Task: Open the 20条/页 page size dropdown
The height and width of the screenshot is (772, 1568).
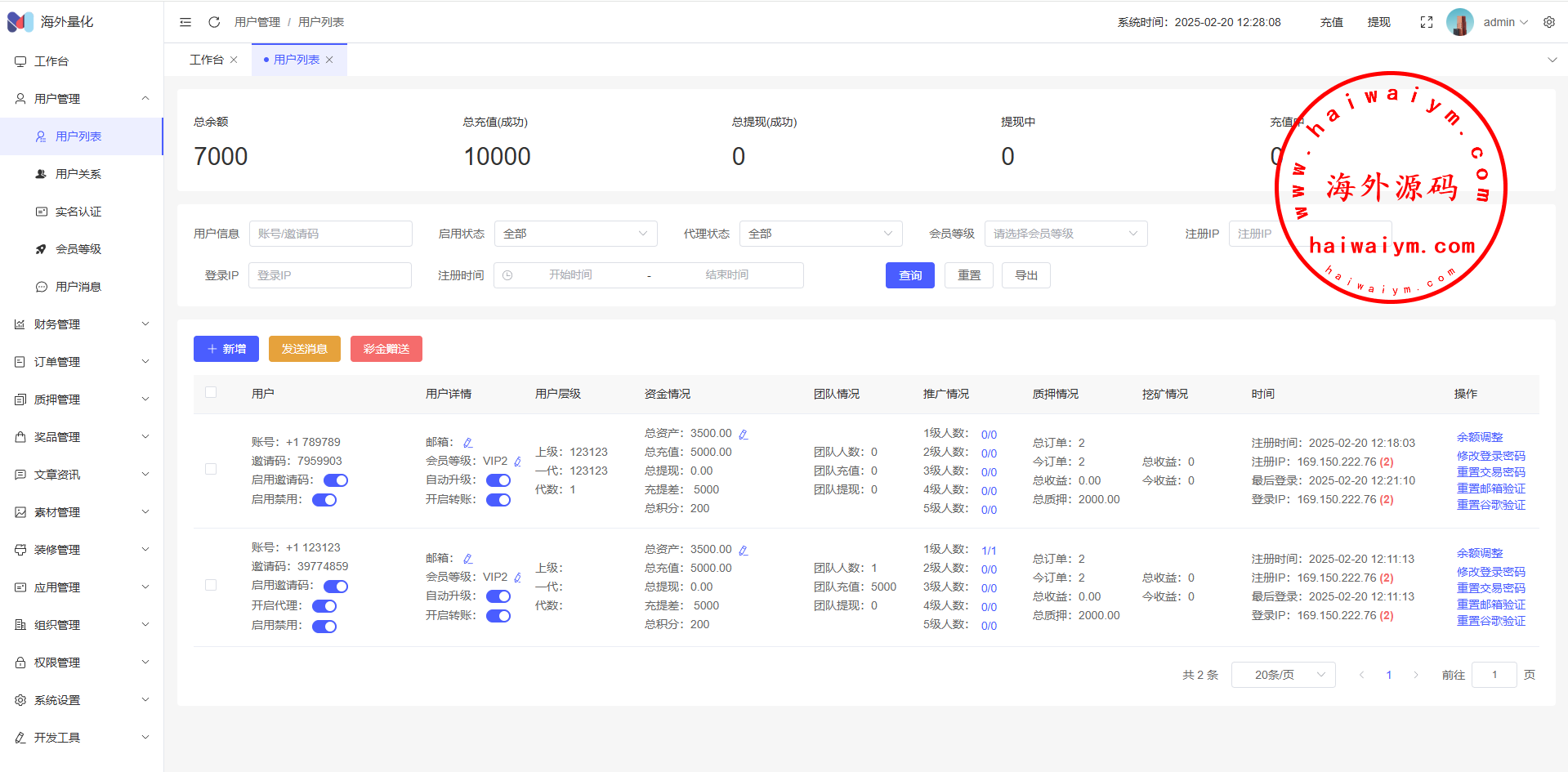Action: pos(1282,675)
